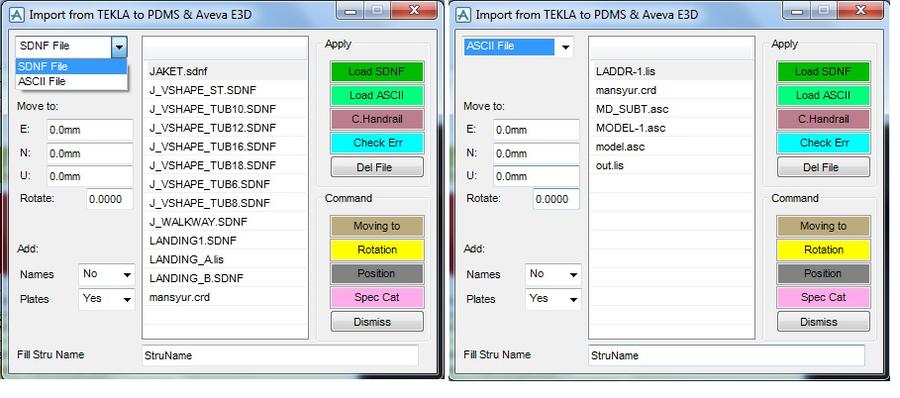Select J_VSHAPE_TUB16.SDNF file
The image size is (900, 398).
226,146
